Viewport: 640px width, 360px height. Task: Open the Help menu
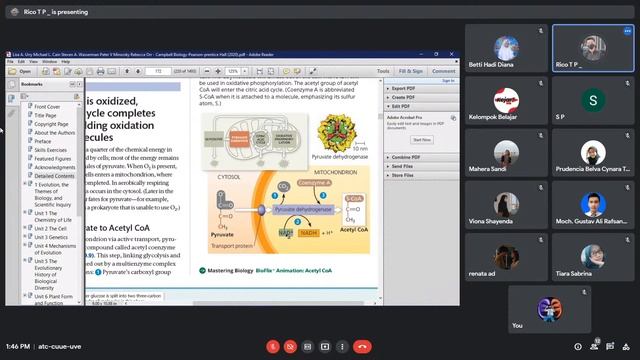pyautogui.click(x=66, y=62)
